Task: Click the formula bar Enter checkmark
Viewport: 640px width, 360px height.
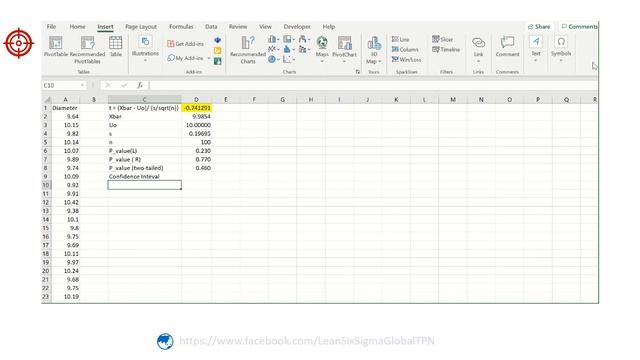Action: [124, 85]
